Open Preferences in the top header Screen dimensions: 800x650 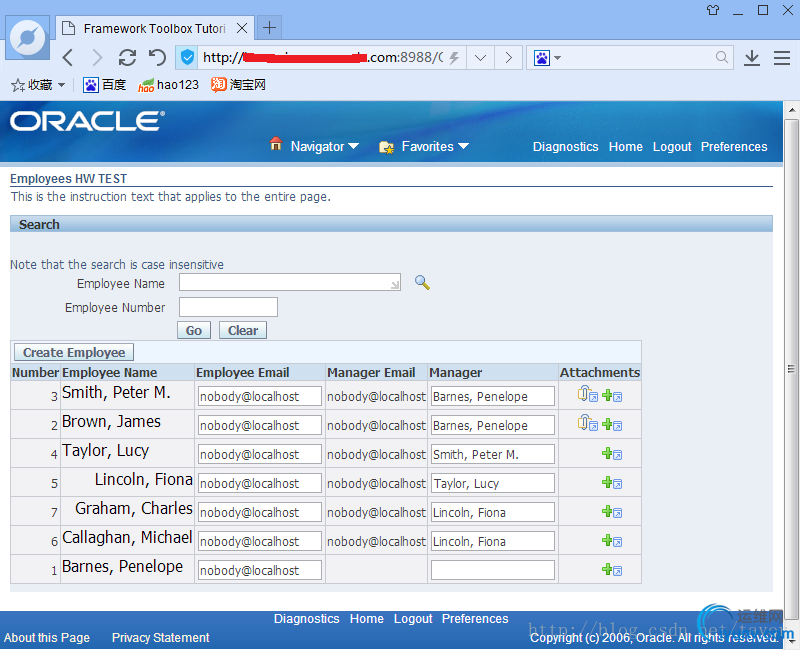(734, 147)
